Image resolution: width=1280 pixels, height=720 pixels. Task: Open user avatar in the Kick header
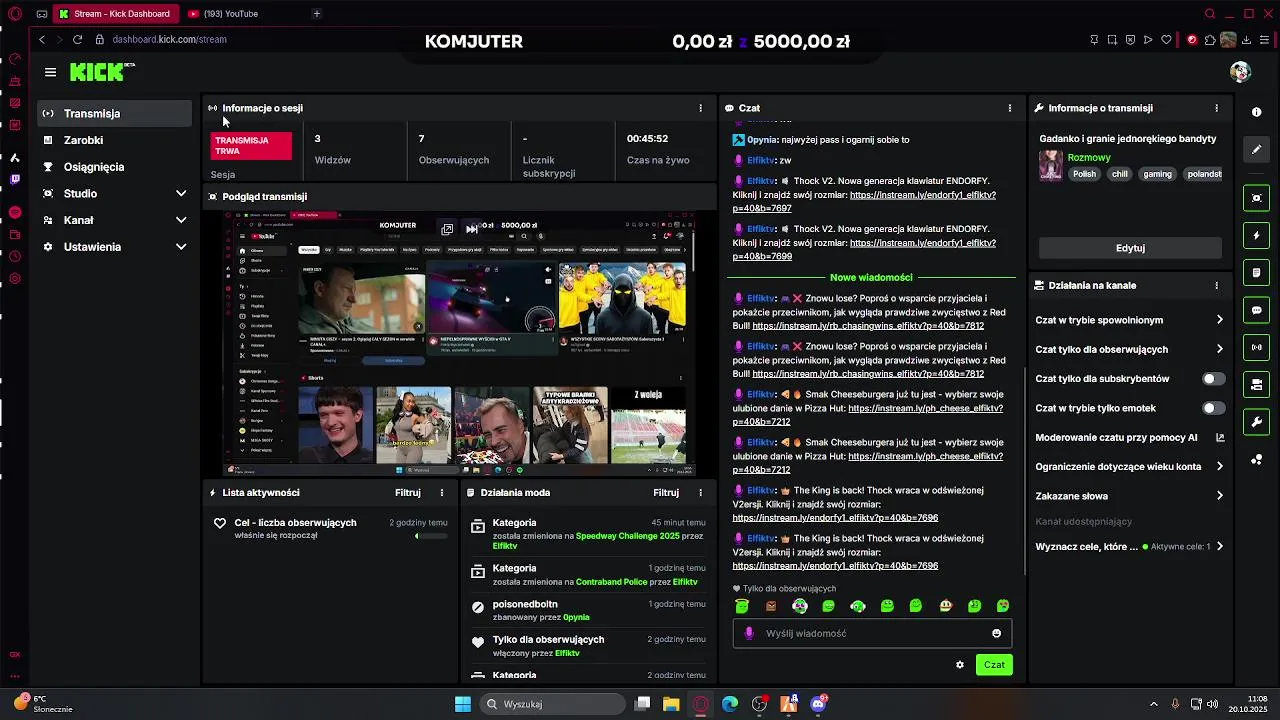tap(1240, 72)
